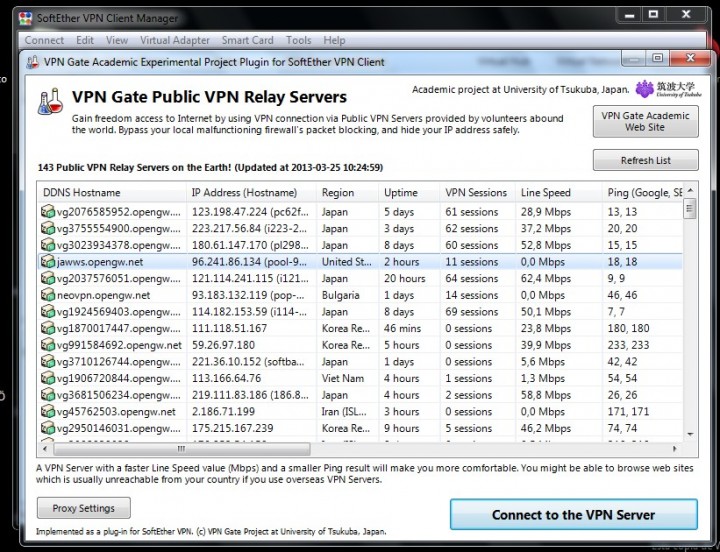This screenshot has height=552, width=720.
Task: Click server icon for vg2950146031.opengw row
Action: click(48, 428)
